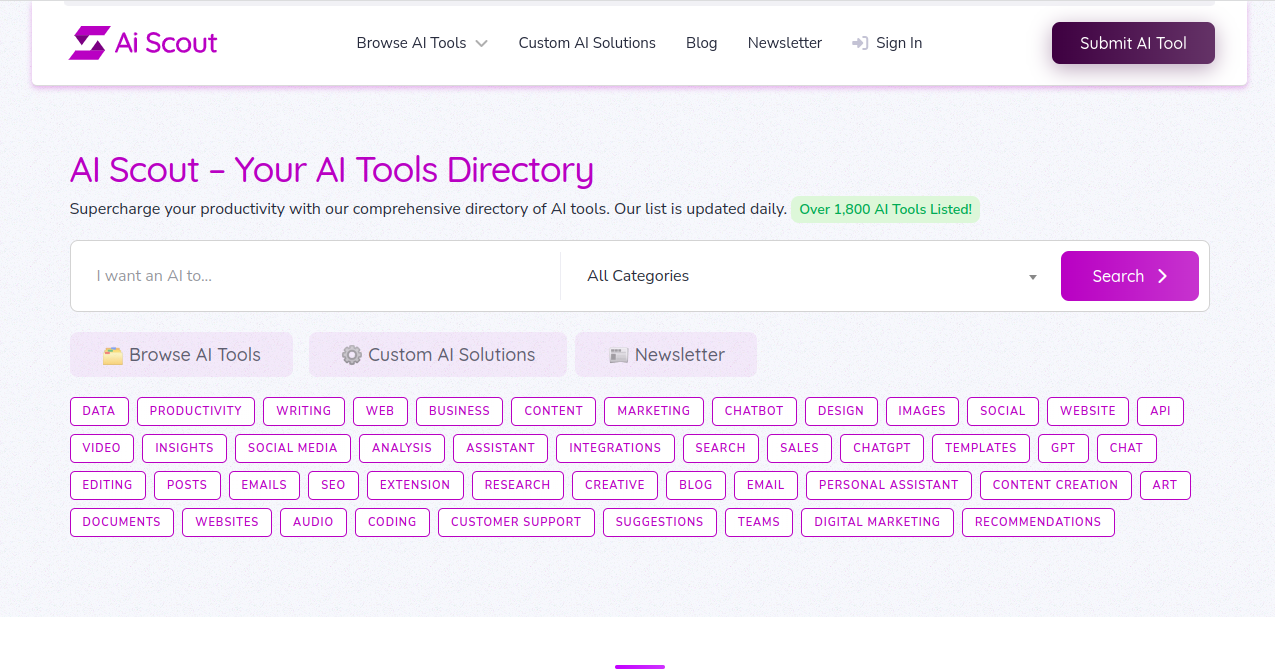The image size is (1275, 669).
Task: Select the POSTS tag
Action: [187, 485]
